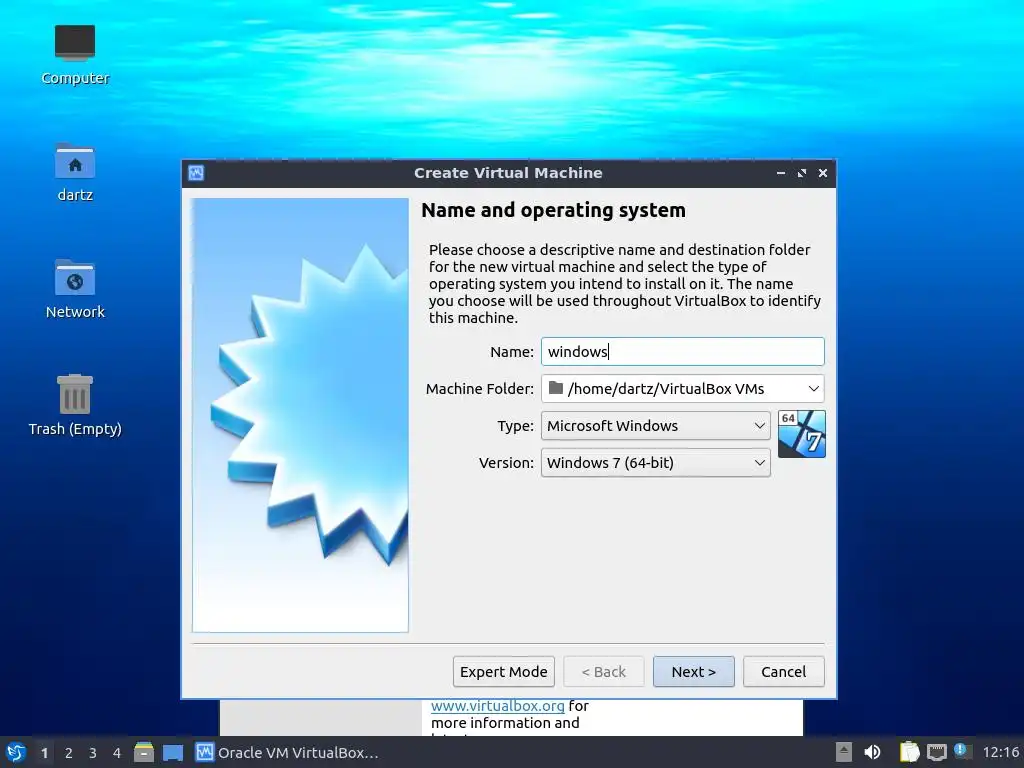The image size is (1024, 768).
Task: Open the Version dropdown showing Windows 7
Action: pos(656,463)
